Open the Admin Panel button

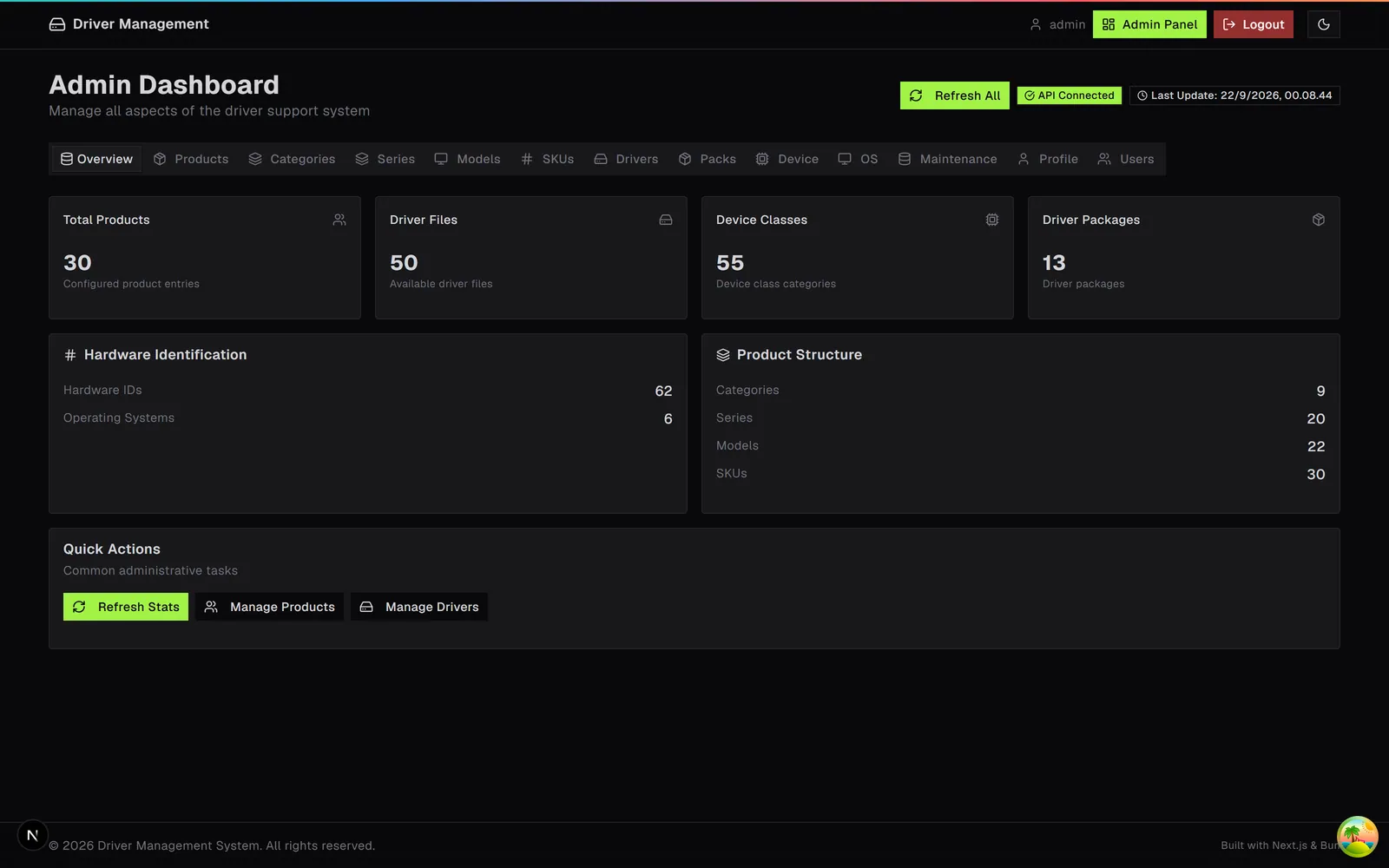coord(1149,24)
